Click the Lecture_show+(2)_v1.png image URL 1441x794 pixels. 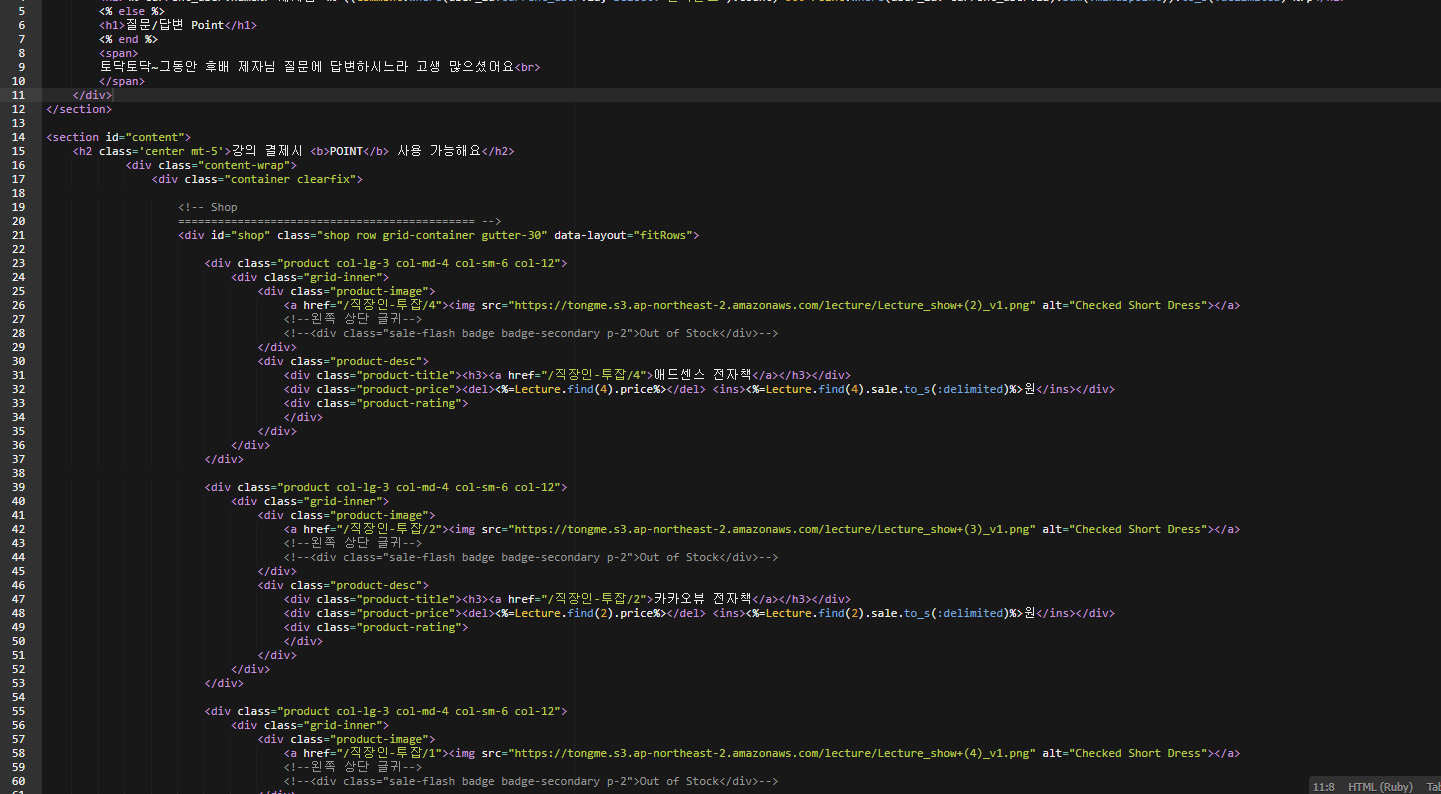click(772, 305)
